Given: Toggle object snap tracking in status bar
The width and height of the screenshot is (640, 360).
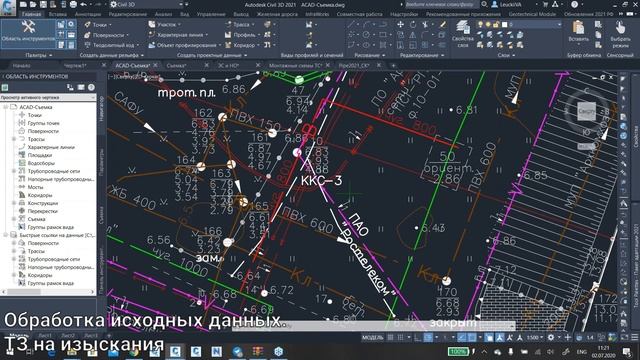Looking at the screenshot, I should click(461, 338).
